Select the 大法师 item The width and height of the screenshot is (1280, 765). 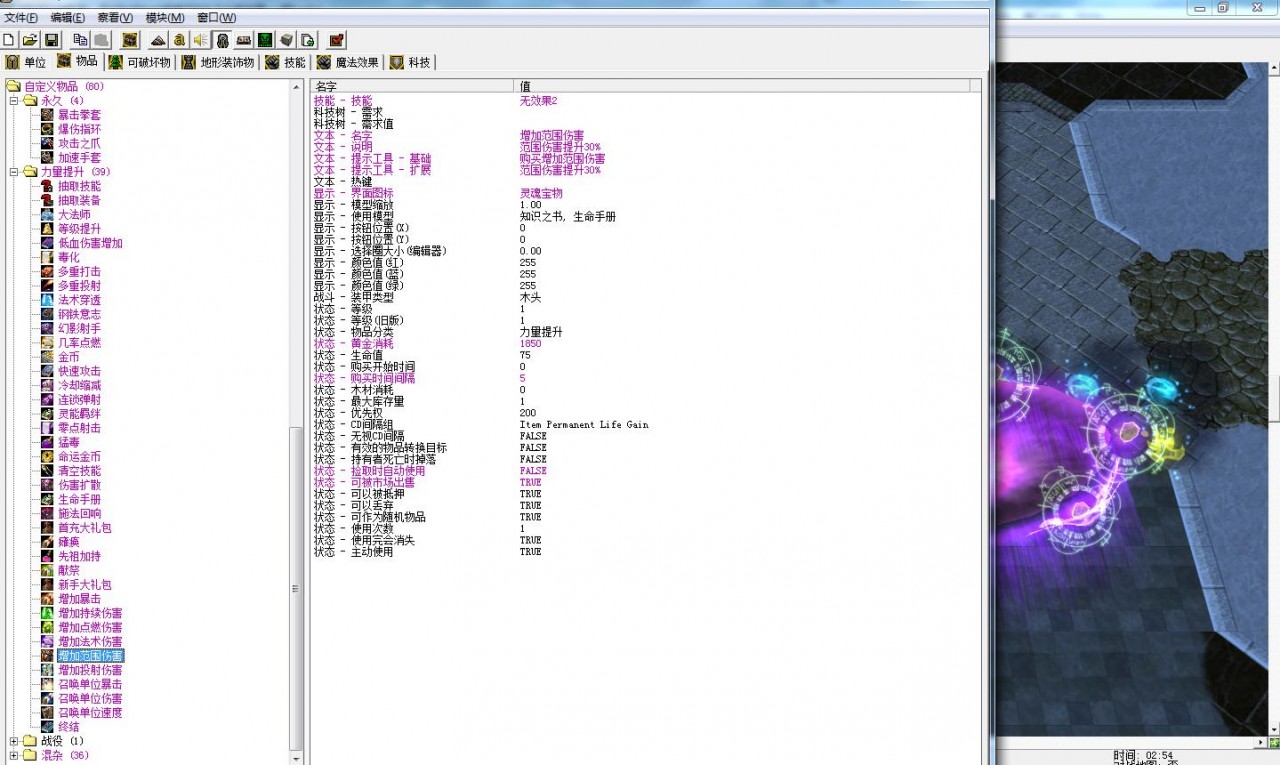[73, 214]
